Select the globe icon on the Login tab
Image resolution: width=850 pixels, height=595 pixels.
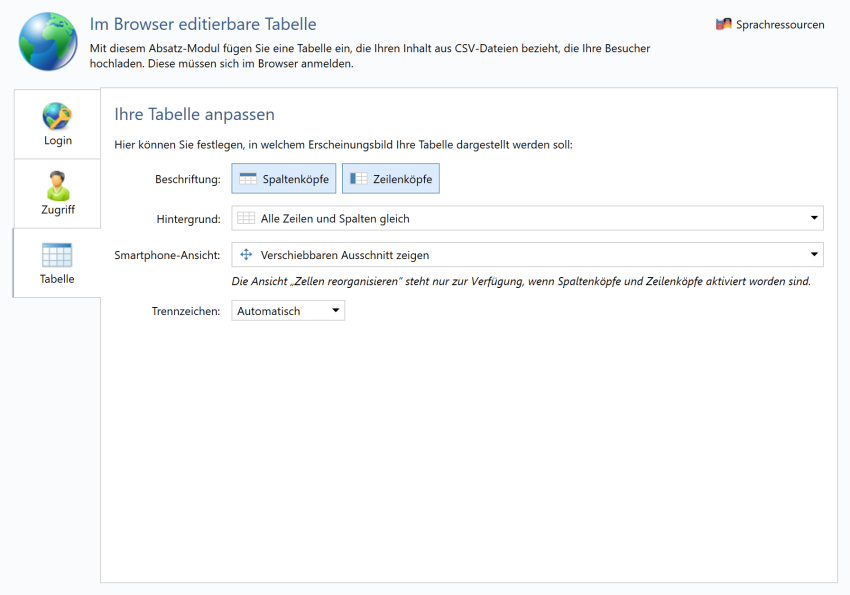coord(57,114)
